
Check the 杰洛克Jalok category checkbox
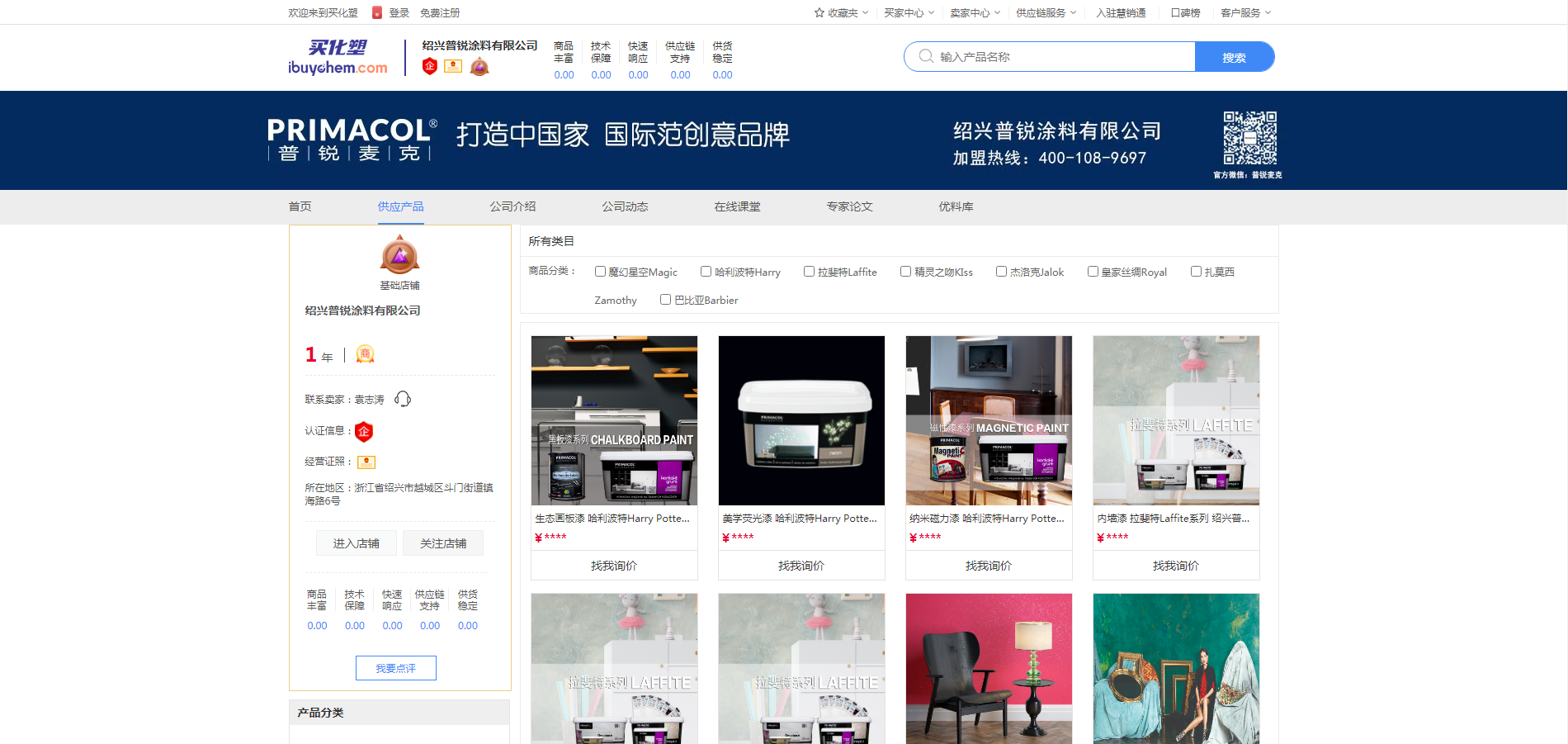coord(1001,271)
